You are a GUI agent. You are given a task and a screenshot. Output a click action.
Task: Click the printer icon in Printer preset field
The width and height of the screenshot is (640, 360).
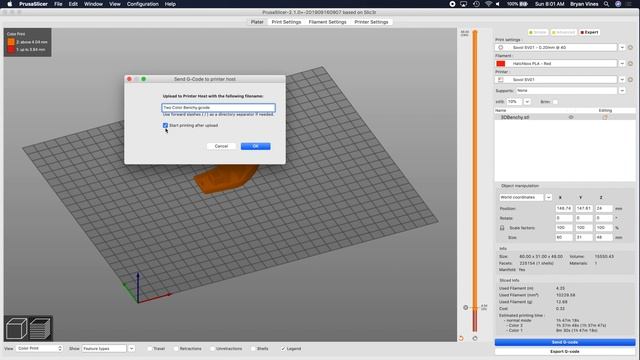[501, 80]
